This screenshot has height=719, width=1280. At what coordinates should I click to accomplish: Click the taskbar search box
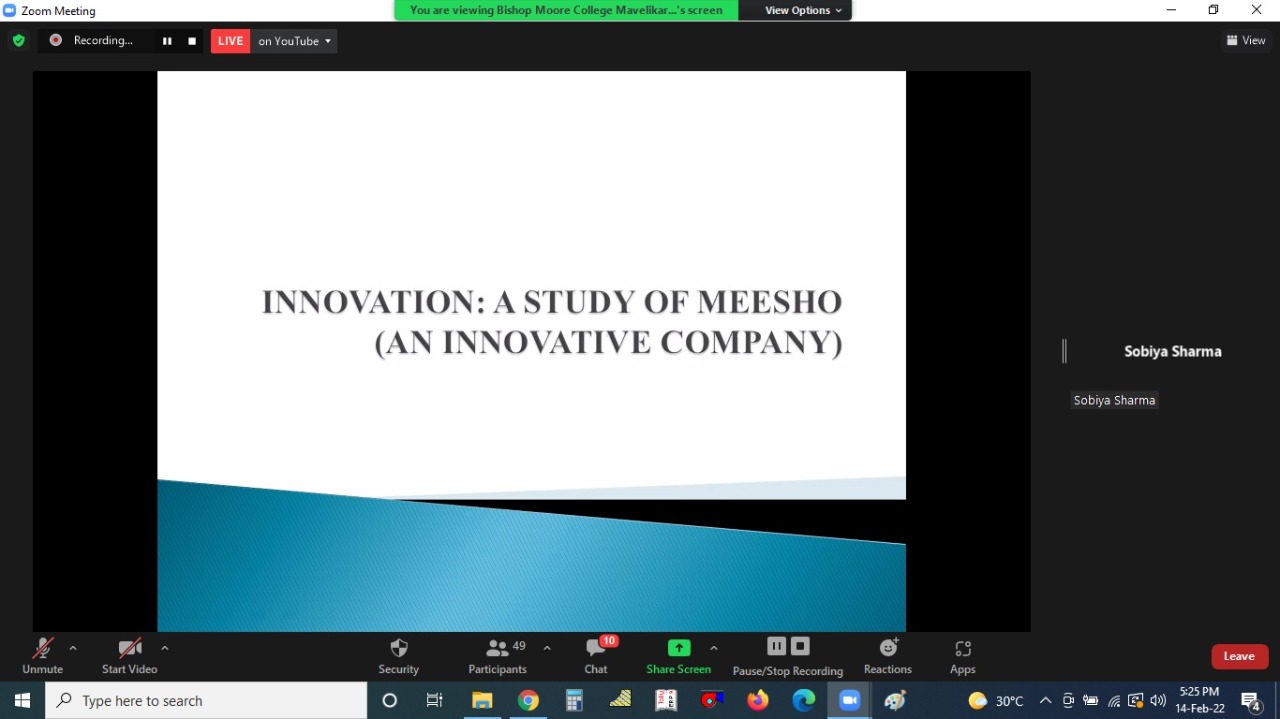click(206, 701)
